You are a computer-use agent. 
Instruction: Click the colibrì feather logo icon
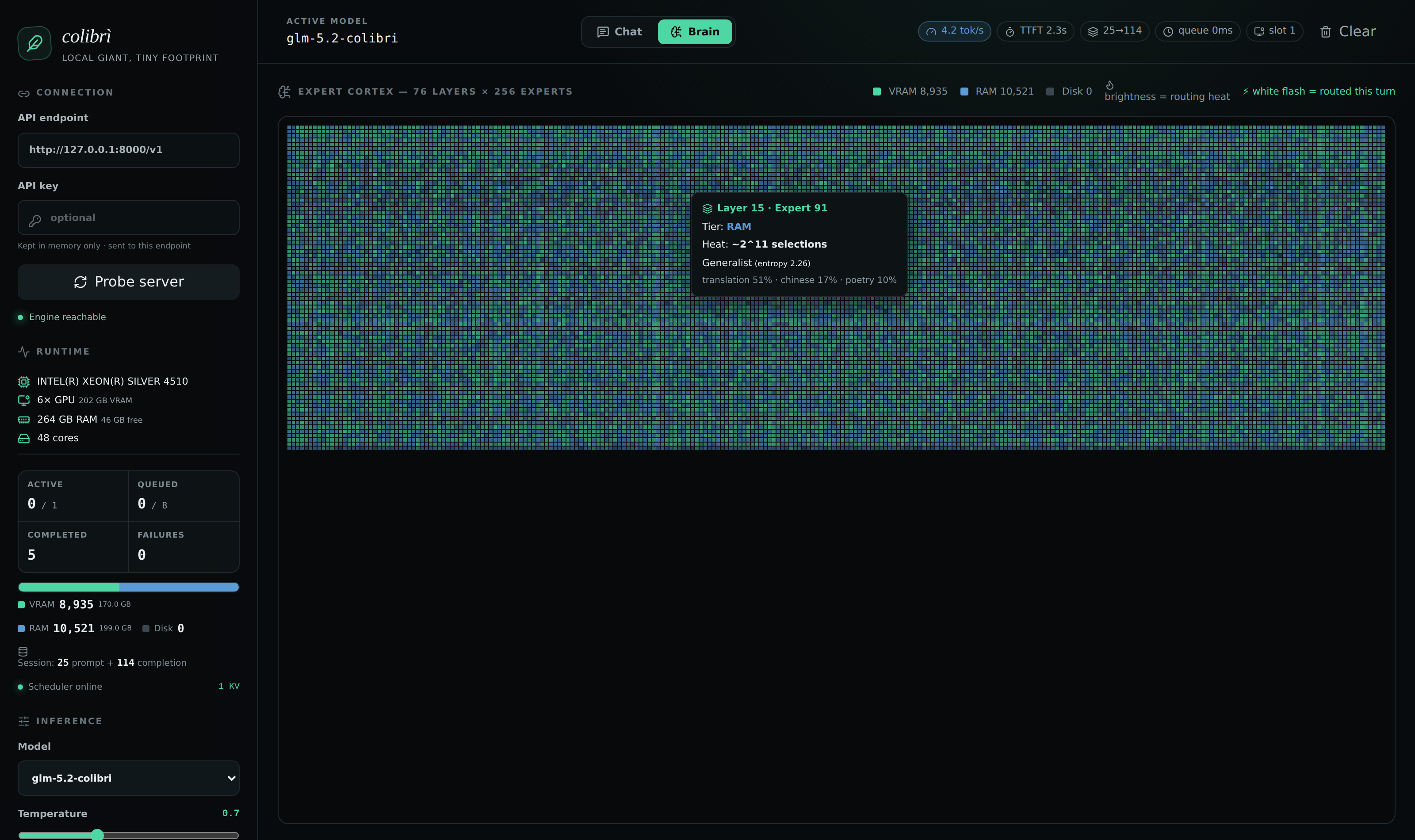pyautogui.click(x=34, y=43)
